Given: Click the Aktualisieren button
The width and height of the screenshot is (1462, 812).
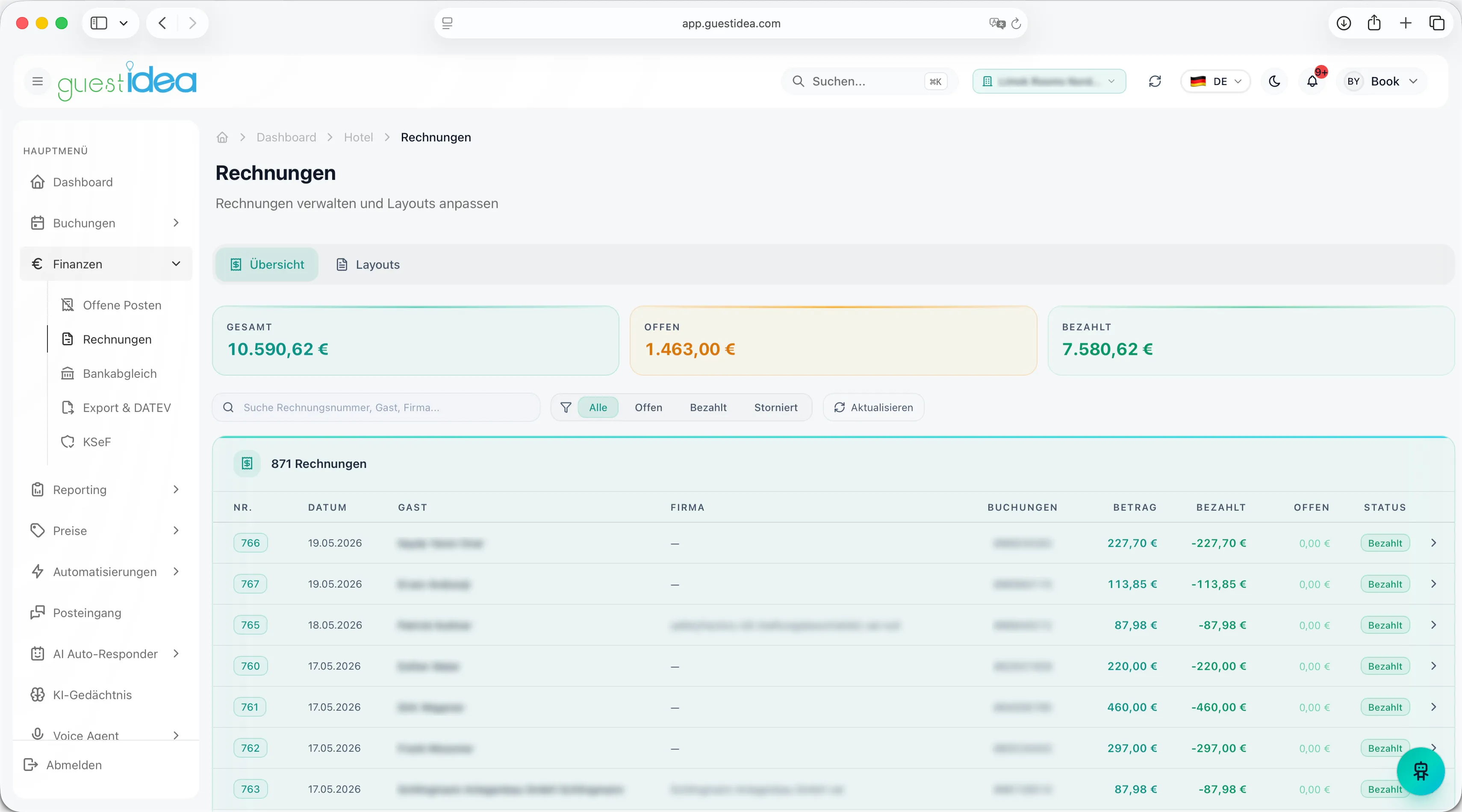Looking at the screenshot, I should pyautogui.click(x=873, y=407).
